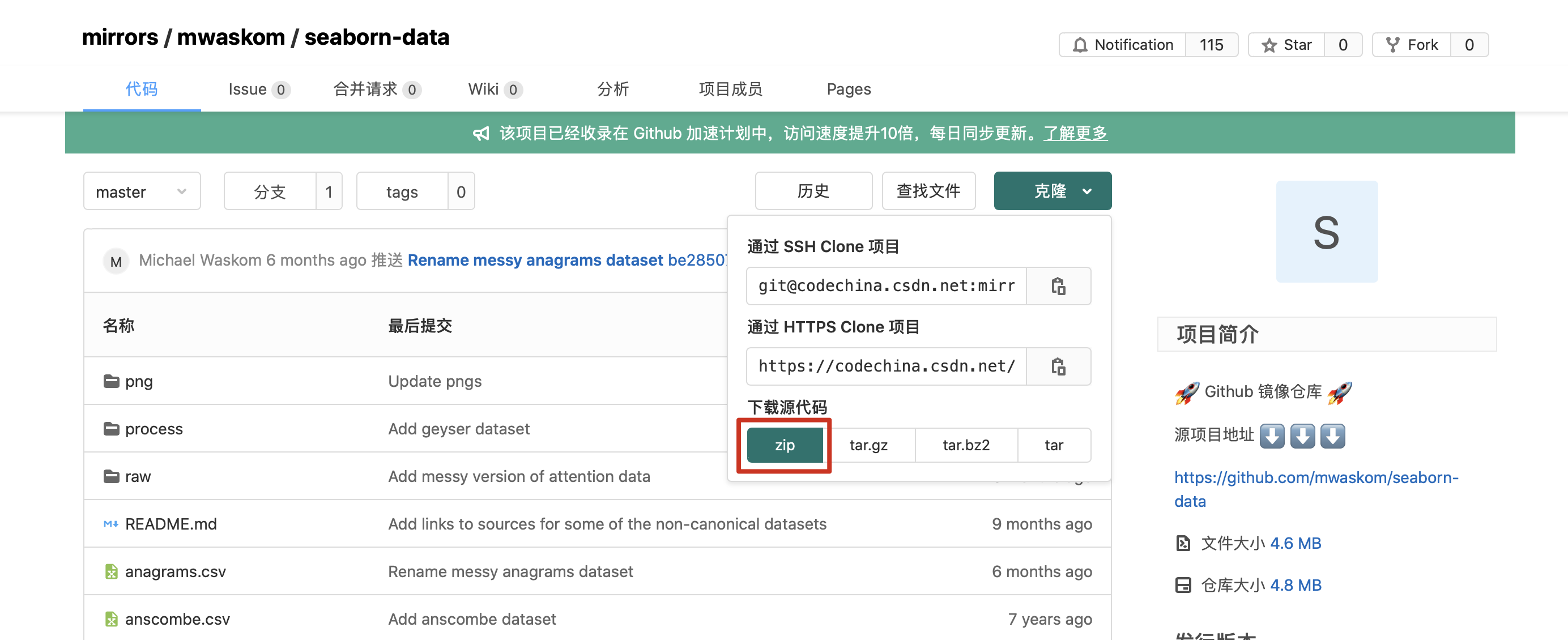Screen dimensions: 1568x640
Task: Click the 4.6 MB file size value
Action: click(1296, 543)
